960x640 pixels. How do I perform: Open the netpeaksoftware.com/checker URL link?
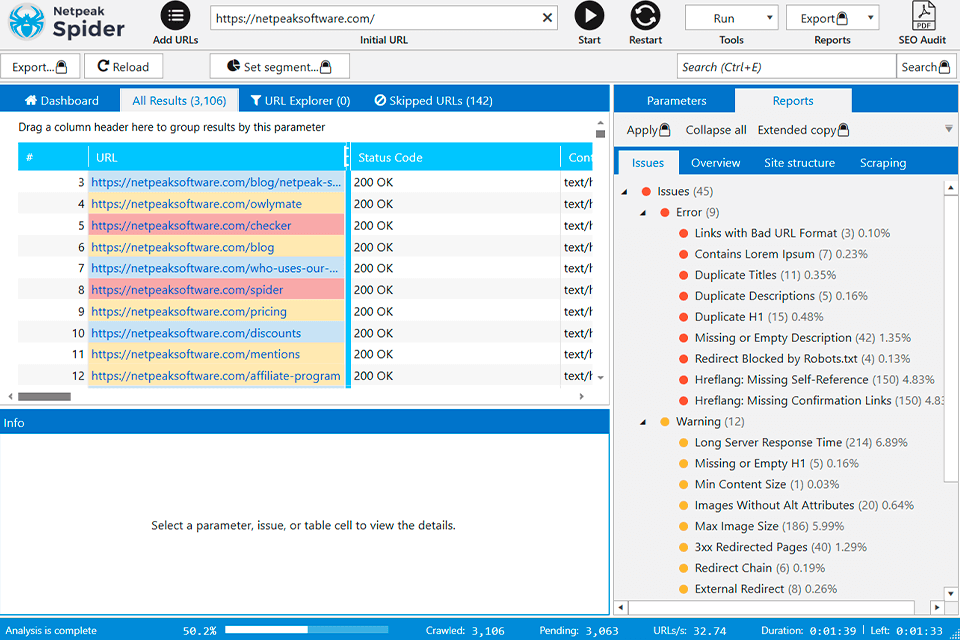191,225
